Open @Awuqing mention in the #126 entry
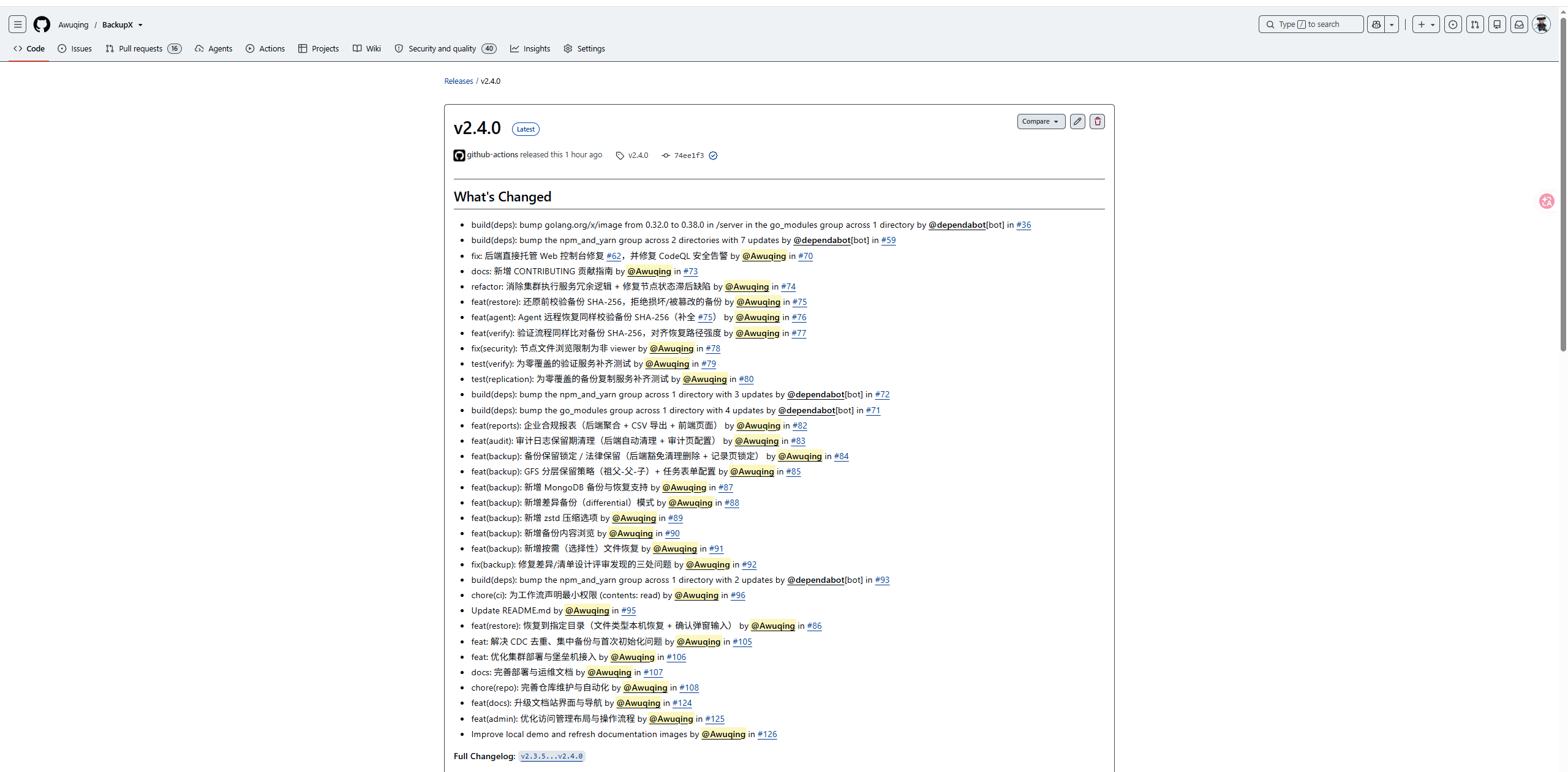Image resolution: width=1568 pixels, height=772 pixels. 723,734
